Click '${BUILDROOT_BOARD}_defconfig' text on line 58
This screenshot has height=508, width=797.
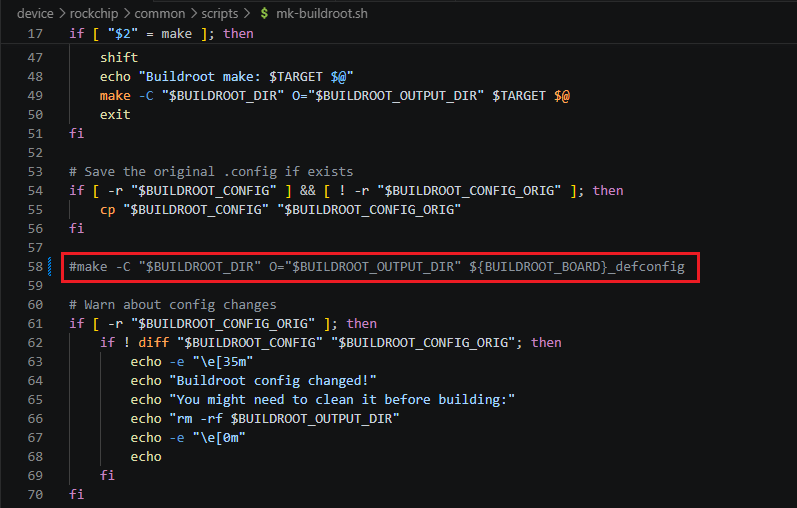tap(576, 266)
